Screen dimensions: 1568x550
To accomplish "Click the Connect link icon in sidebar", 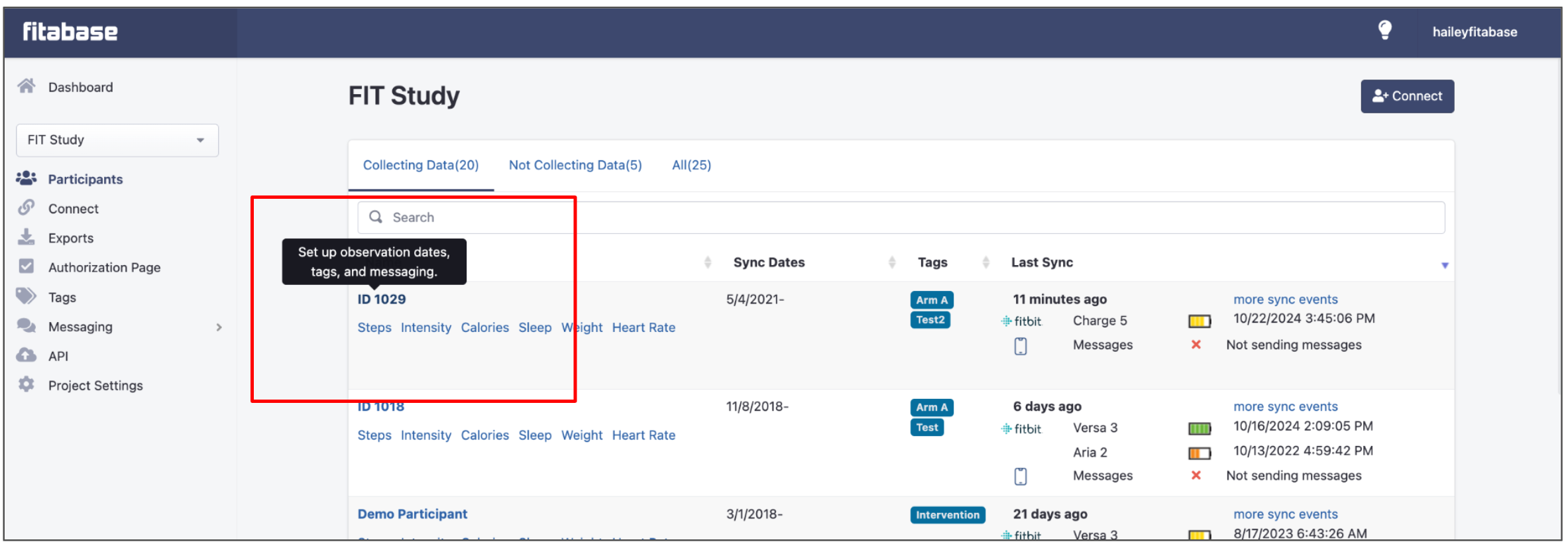I will click(27, 208).
